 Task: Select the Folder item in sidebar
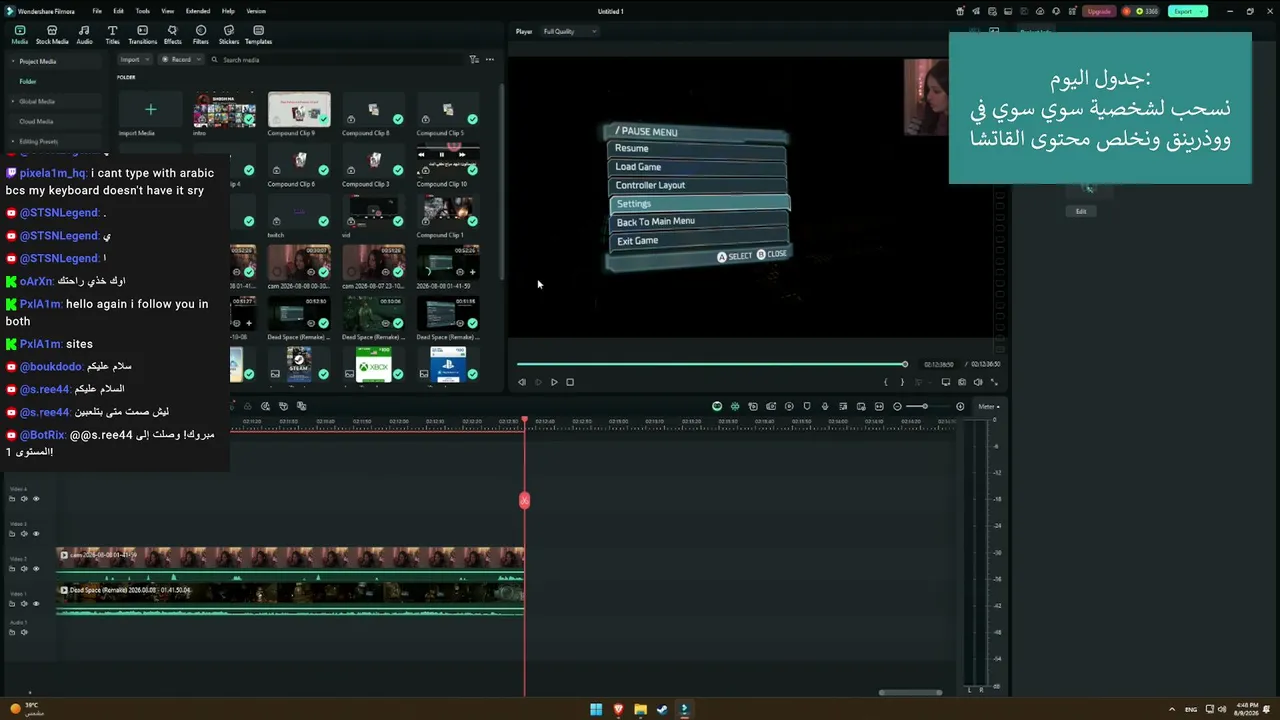point(28,82)
